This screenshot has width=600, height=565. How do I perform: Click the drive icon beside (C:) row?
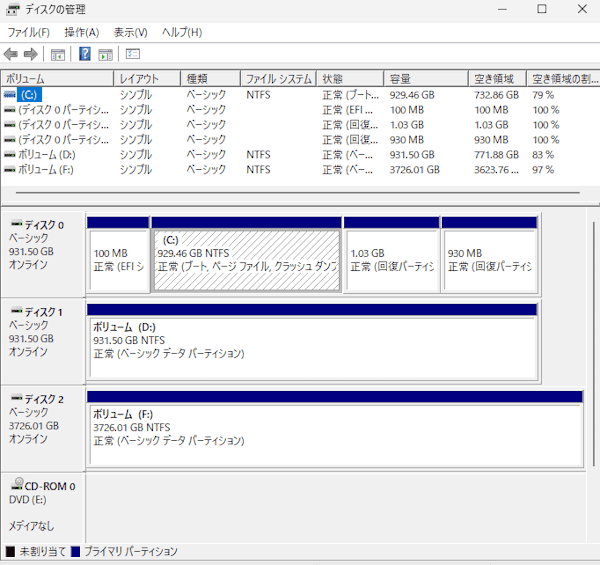pyautogui.click(x=10, y=94)
